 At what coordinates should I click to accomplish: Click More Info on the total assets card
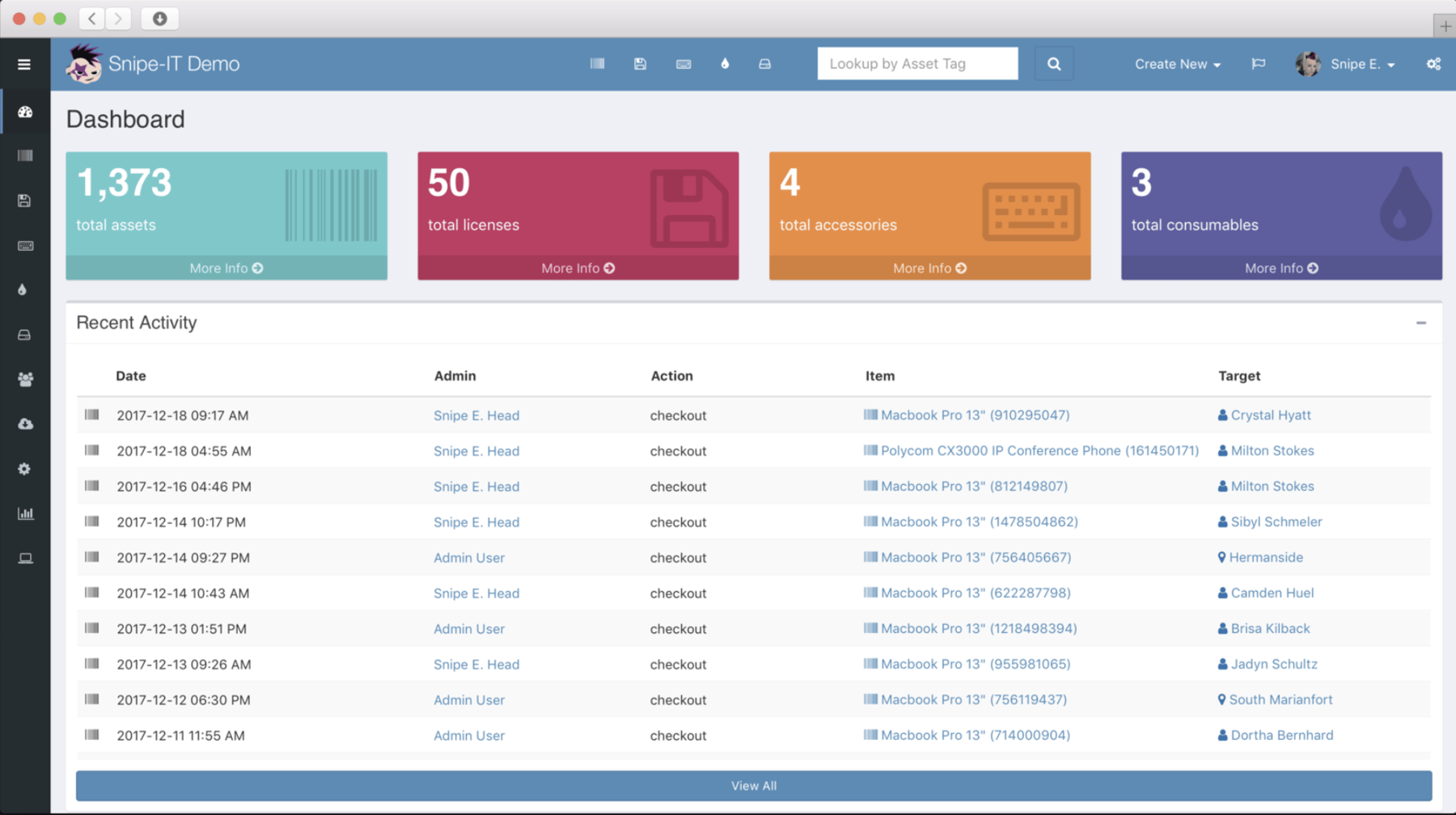click(226, 268)
